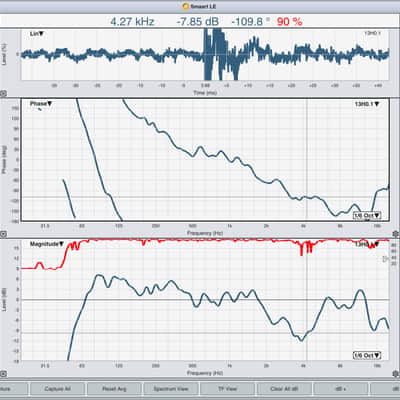The height and width of the screenshot is (400, 400).
Task: Click the -7.85 dB cursor level readout
Action: (198, 22)
